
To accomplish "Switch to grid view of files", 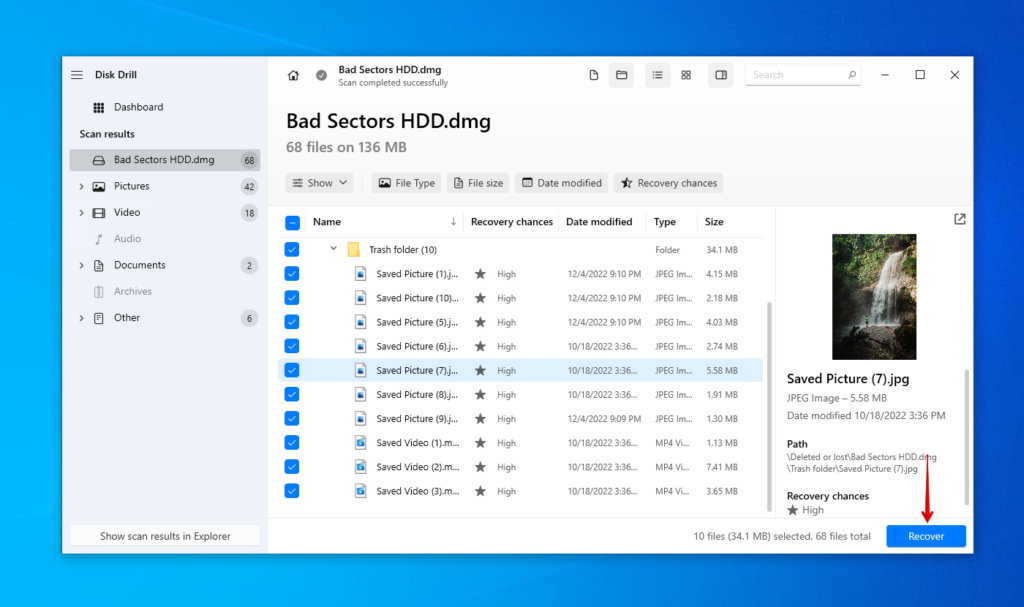I will (686, 74).
